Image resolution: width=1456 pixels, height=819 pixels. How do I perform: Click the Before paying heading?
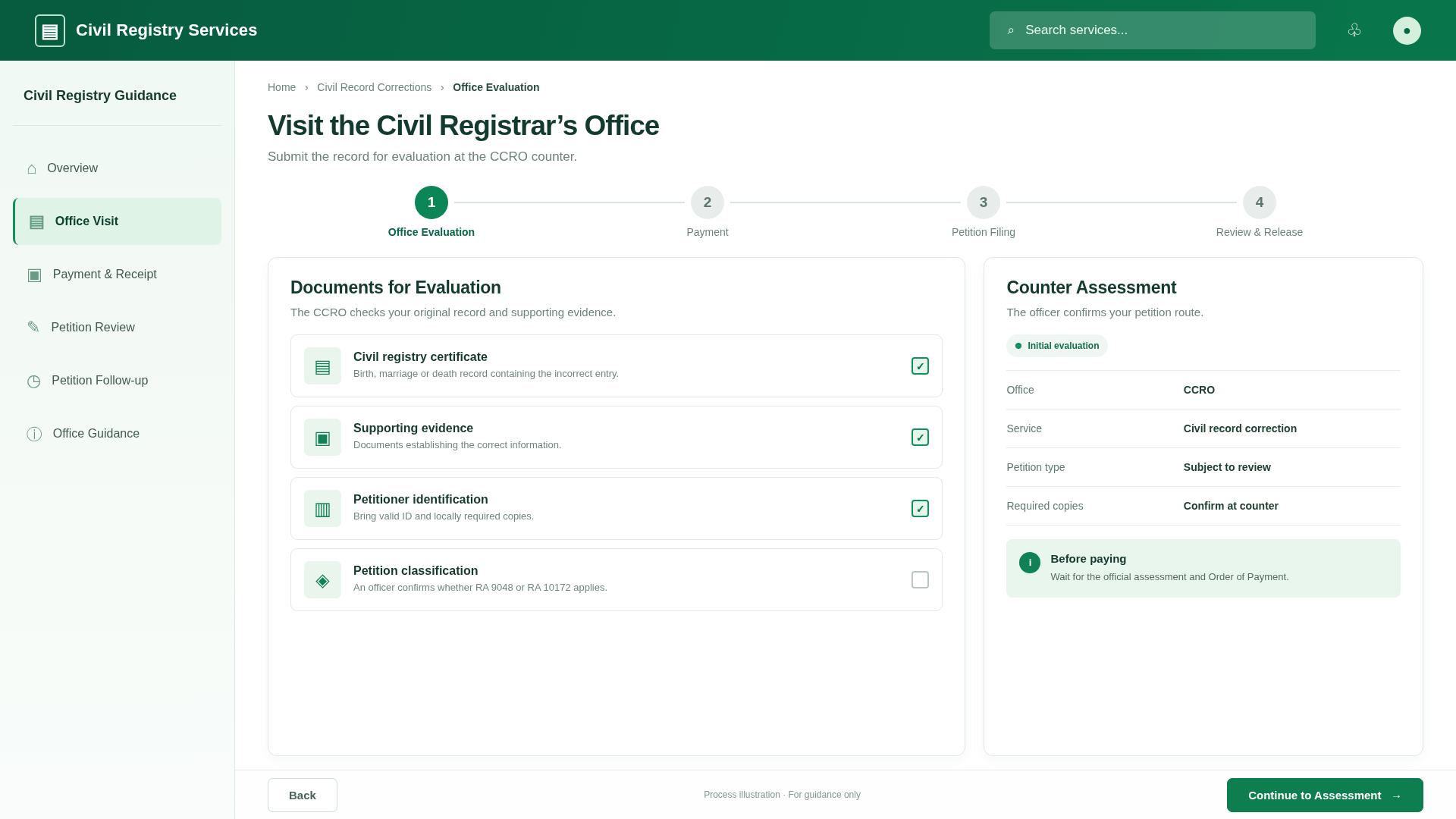[1088, 559]
